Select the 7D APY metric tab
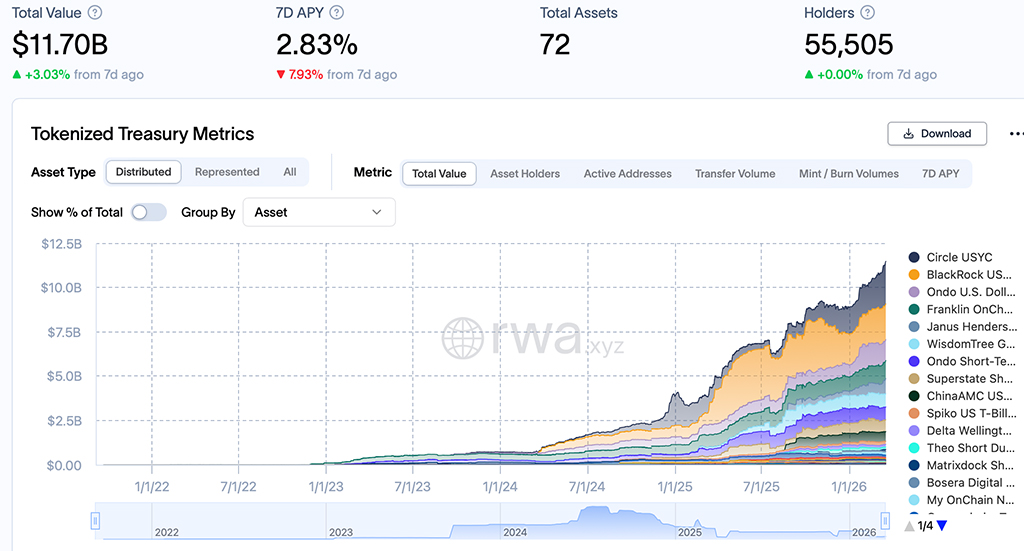Viewport: 1024px width, 551px height. point(940,173)
